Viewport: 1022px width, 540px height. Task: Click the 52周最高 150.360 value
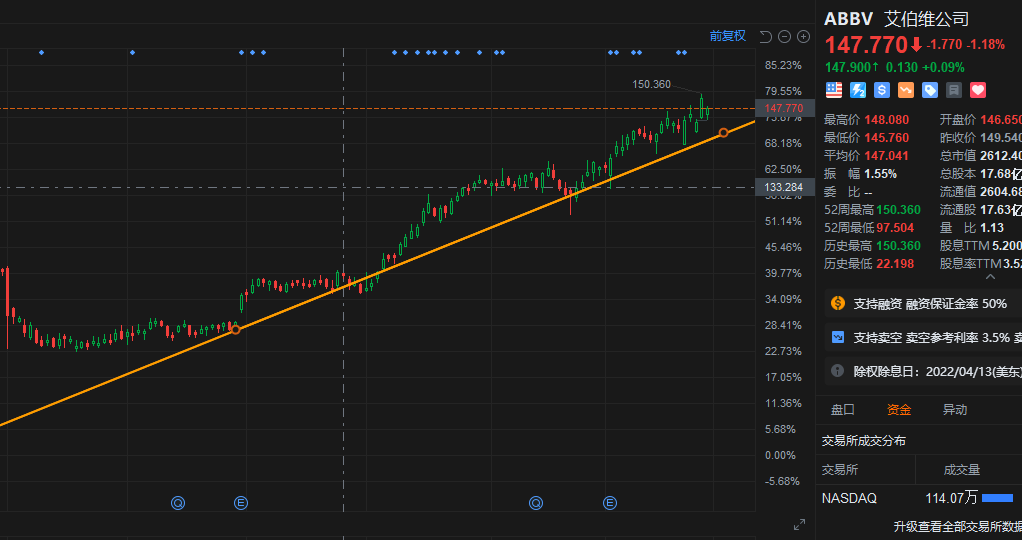[x=898, y=209]
